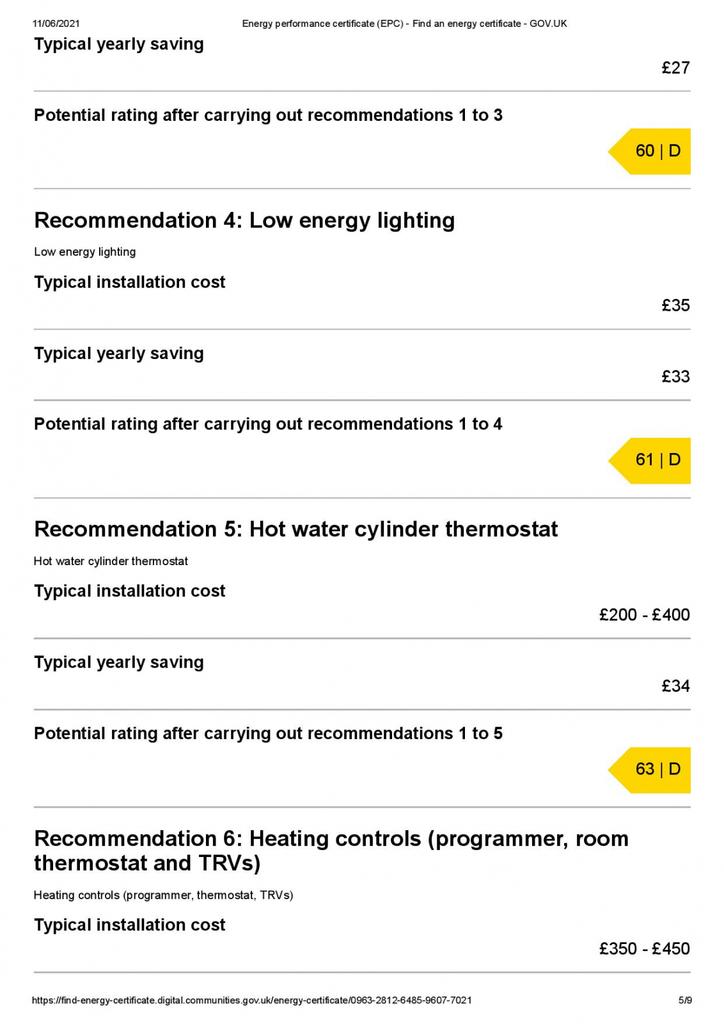Click the £350 - £450 installation cost

tap(644, 948)
